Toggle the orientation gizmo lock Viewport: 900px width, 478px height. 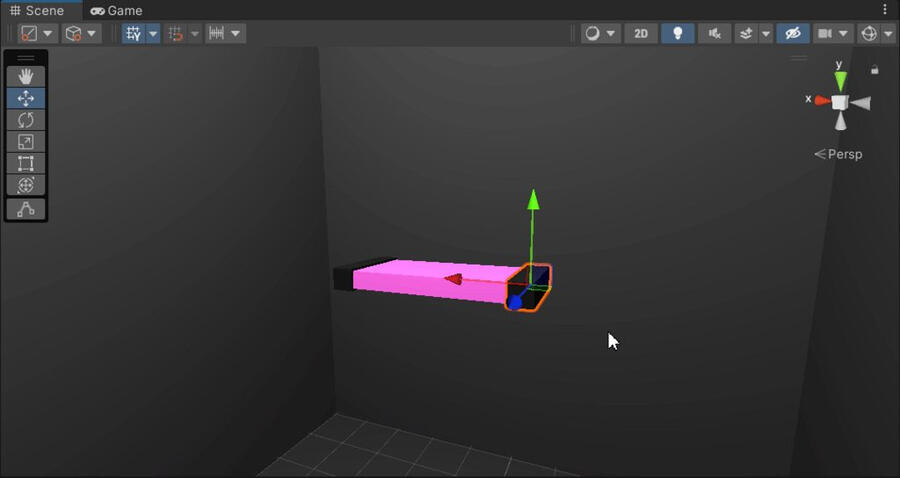(875, 70)
